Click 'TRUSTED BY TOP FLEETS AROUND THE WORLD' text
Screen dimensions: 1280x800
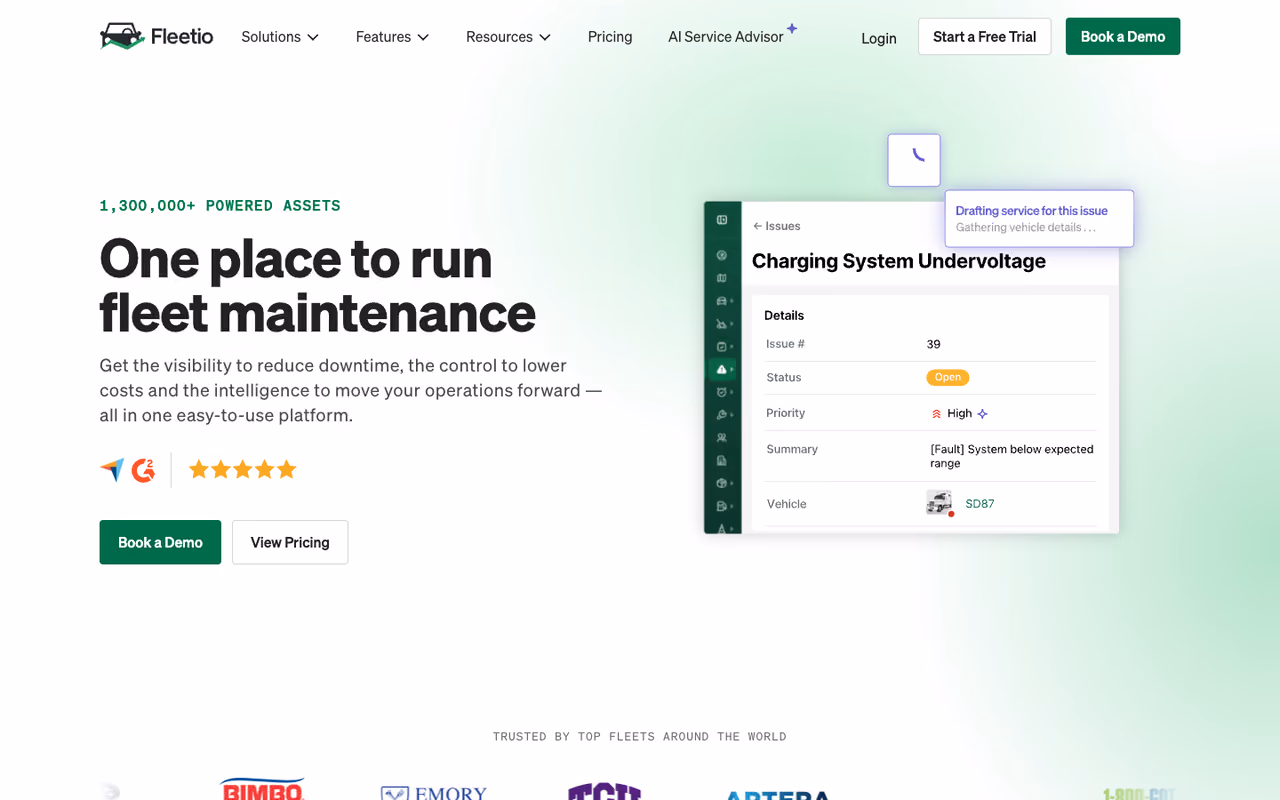(x=640, y=737)
